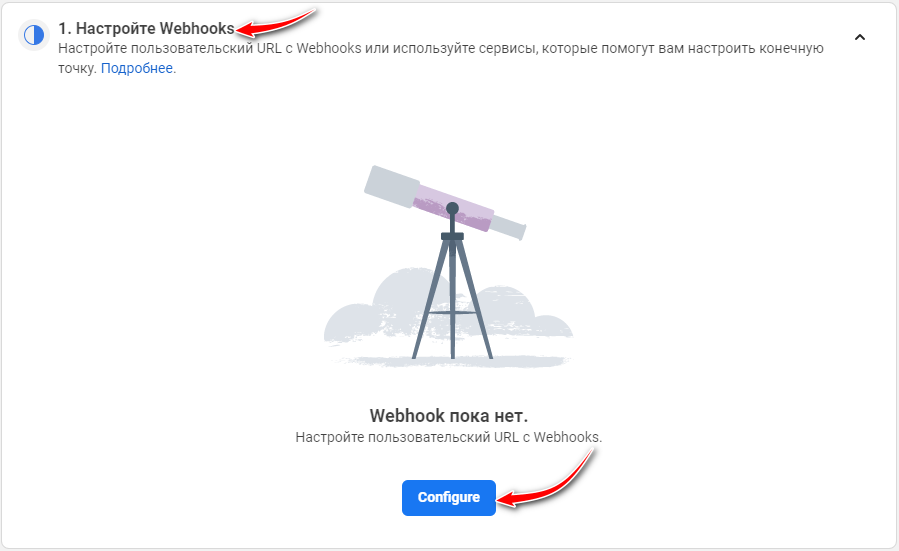The width and height of the screenshot is (899, 551).
Task: Click the telescope's purple tube body
Action: (454, 208)
